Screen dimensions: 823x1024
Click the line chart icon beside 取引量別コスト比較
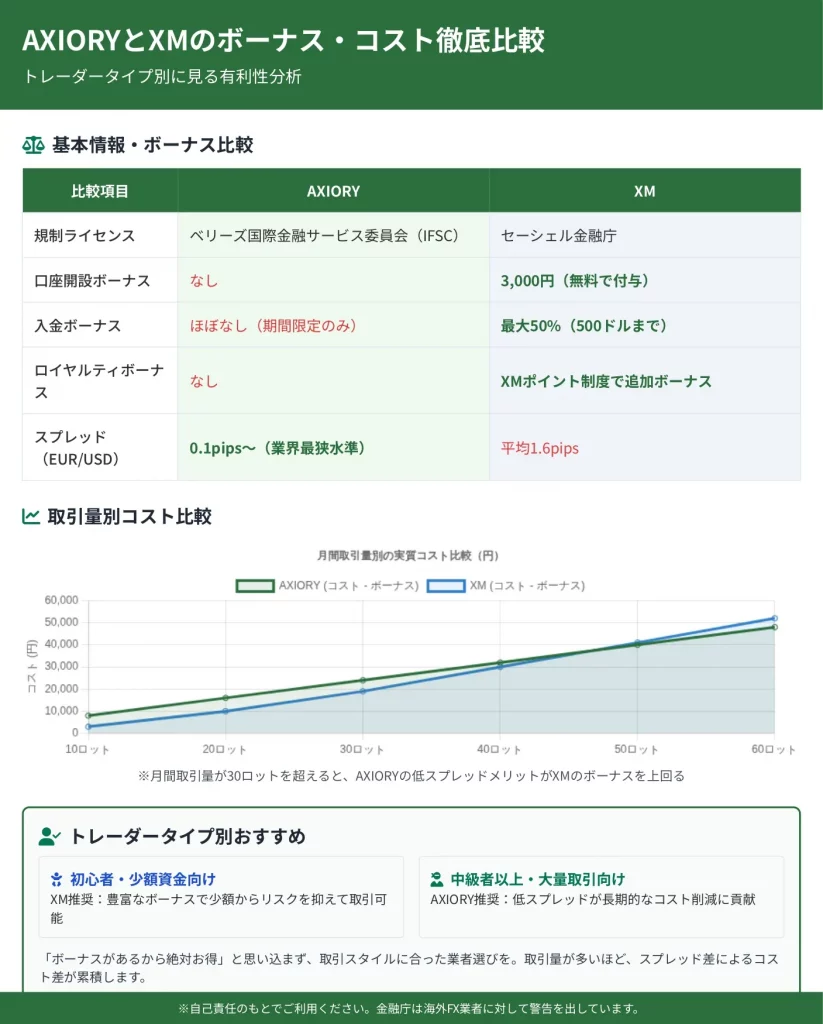point(32,517)
